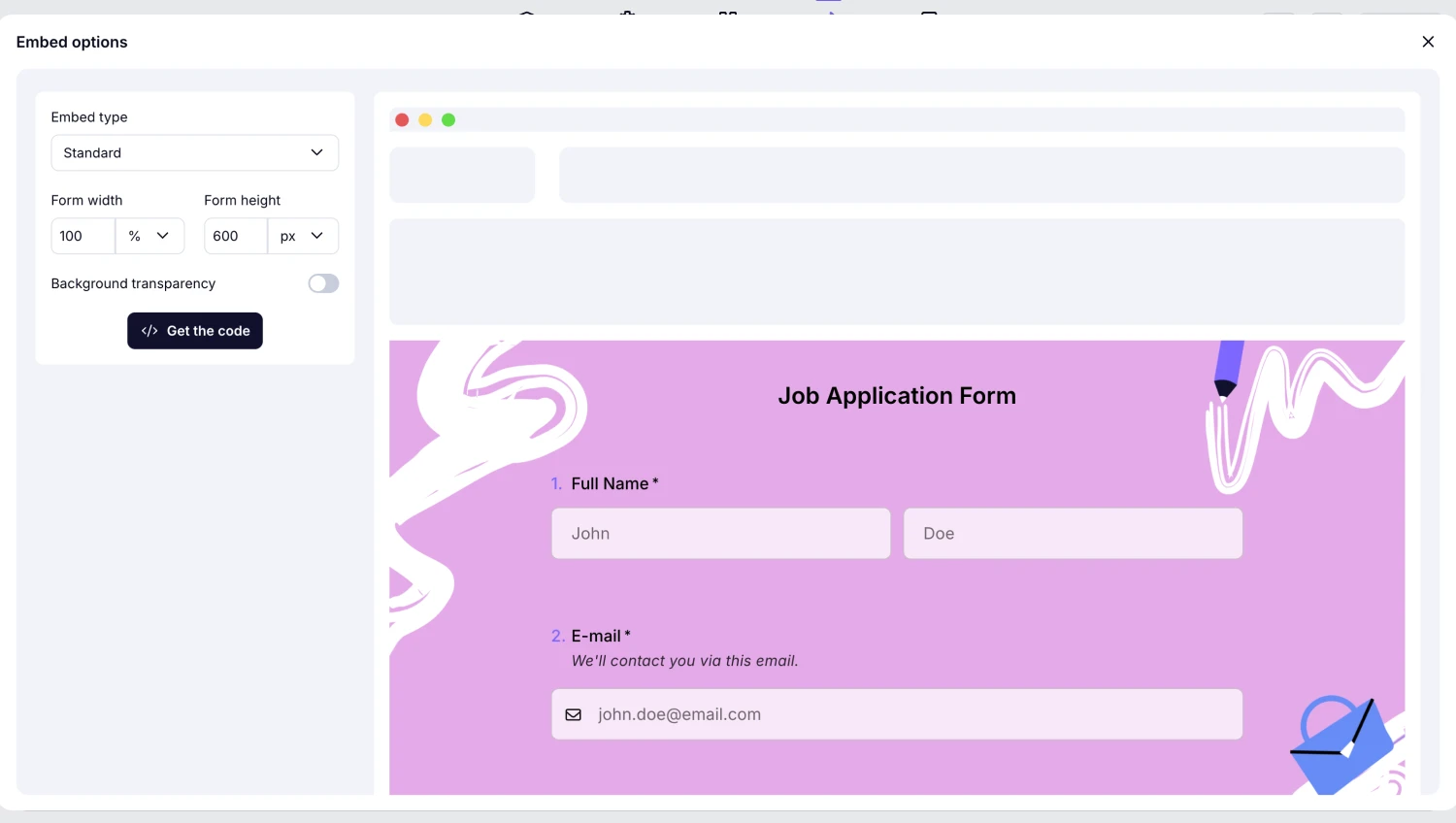Click the yellow dot in preview window

(x=425, y=120)
